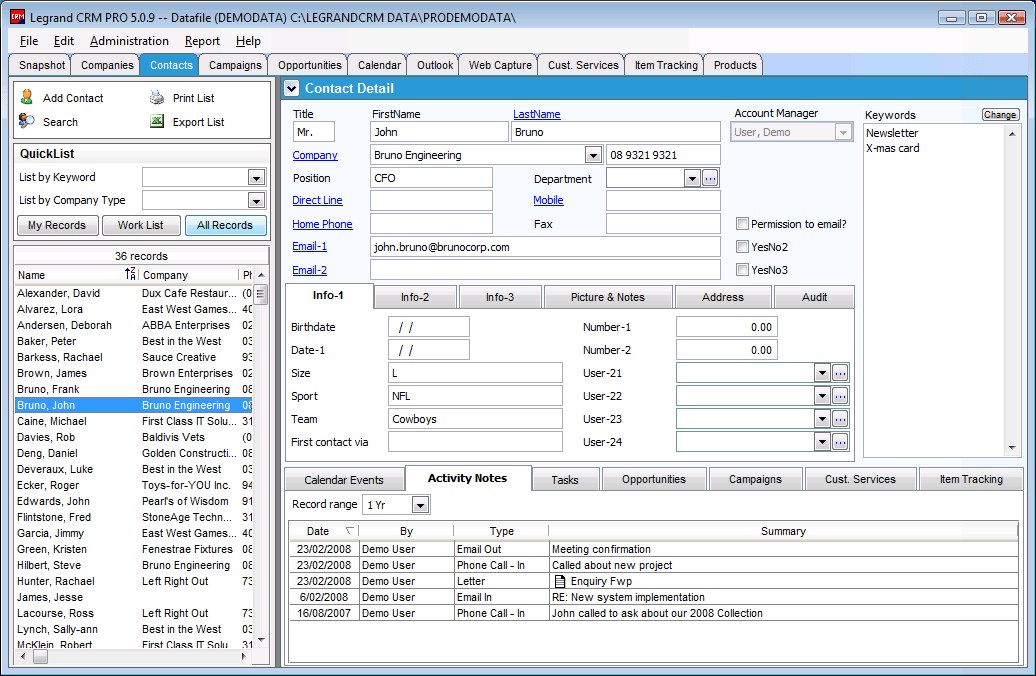The image size is (1036, 676).
Task: Expand the User-21 dropdown
Action: tap(822, 373)
